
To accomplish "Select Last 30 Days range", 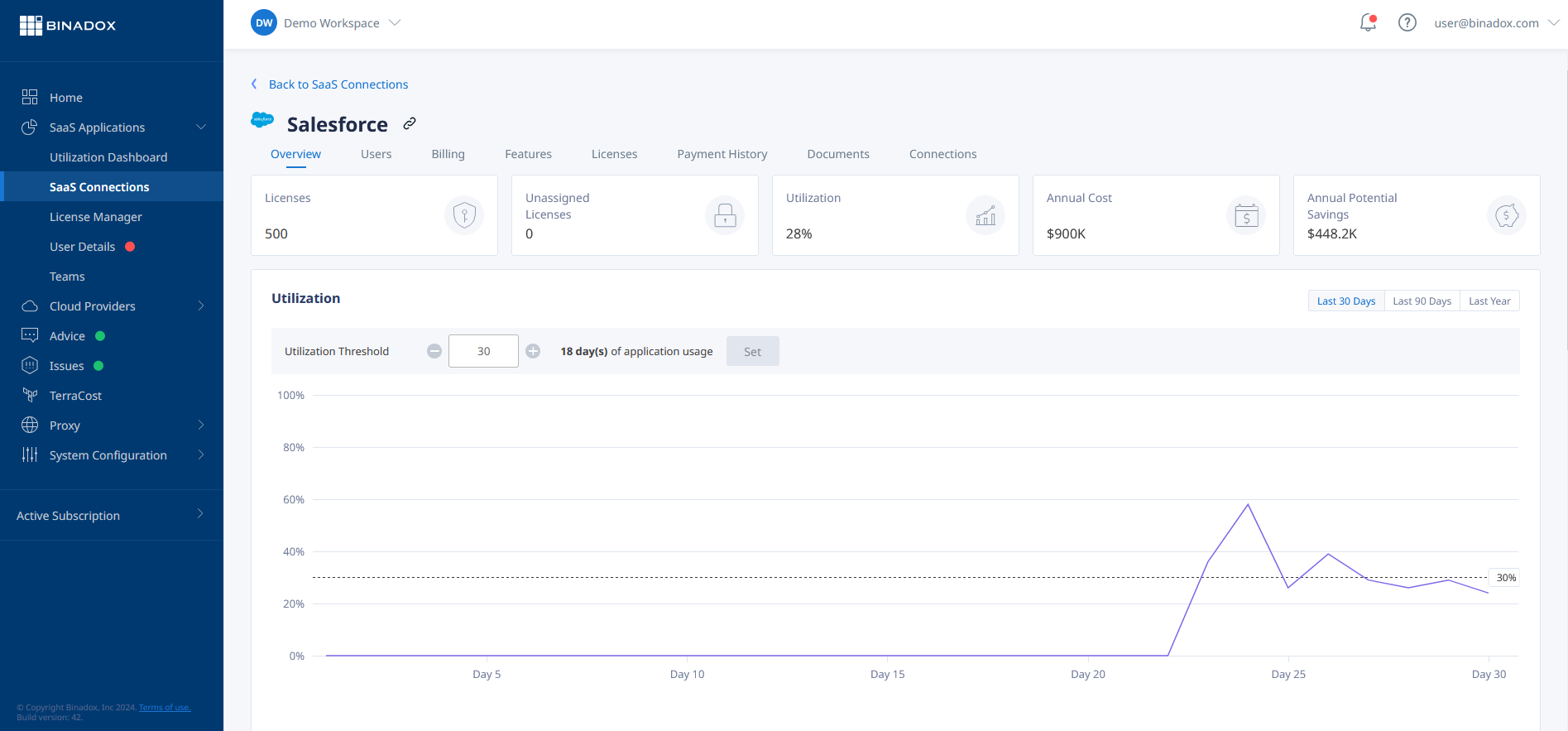I will click(1346, 301).
